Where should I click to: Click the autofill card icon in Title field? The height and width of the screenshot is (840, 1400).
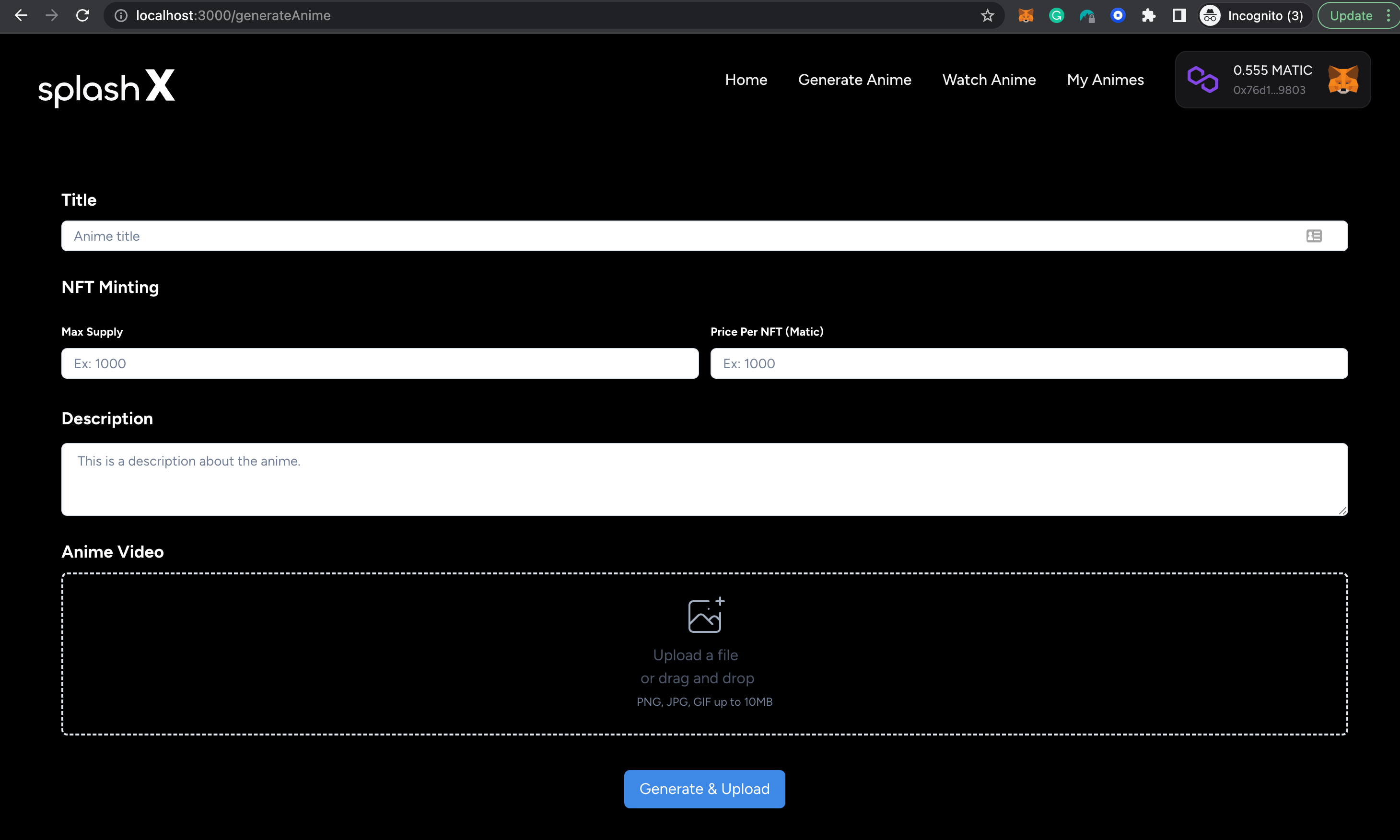1313,236
